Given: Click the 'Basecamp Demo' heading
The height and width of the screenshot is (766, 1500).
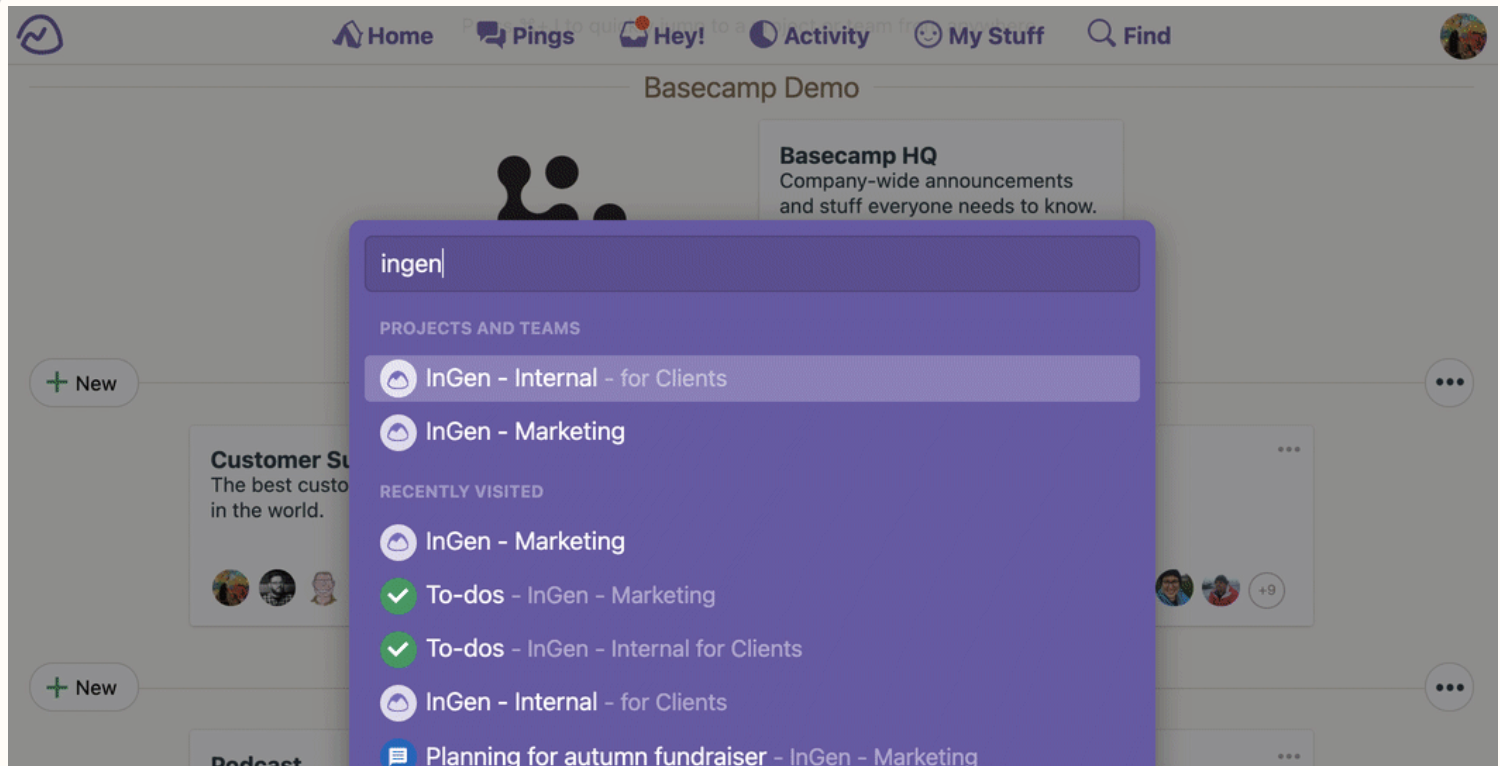Looking at the screenshot, I should (x=751, y=88).
